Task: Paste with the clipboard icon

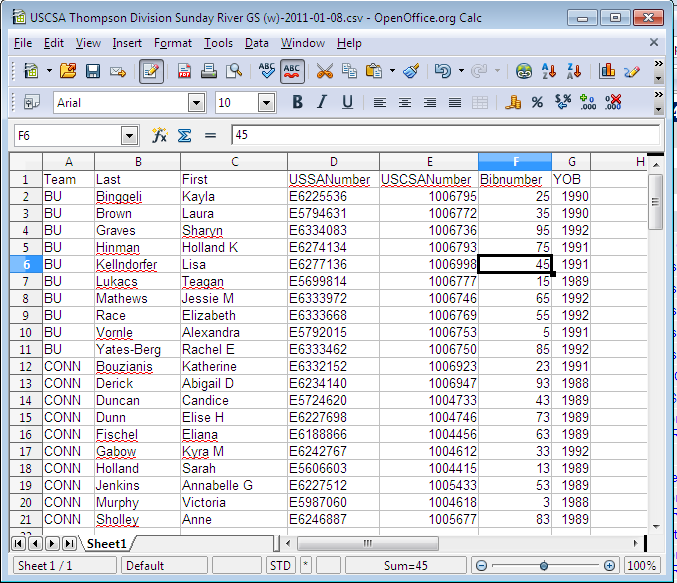Action: pos(374,71)
